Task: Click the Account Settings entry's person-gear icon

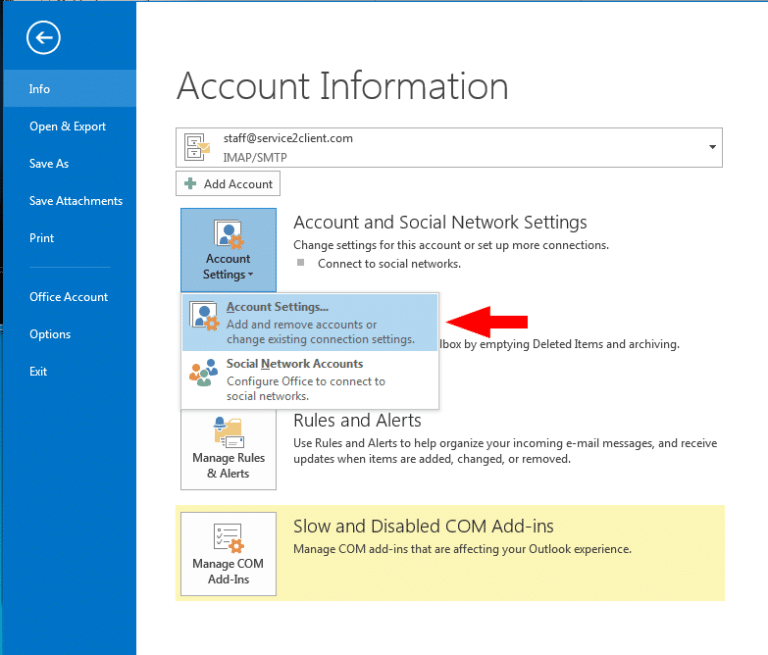Action: pyautogui.click(x=205, y=316)
